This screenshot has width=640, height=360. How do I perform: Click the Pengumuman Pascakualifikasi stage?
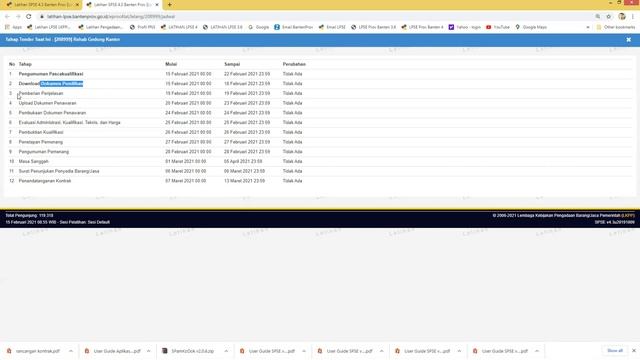(x=51, y=74)
